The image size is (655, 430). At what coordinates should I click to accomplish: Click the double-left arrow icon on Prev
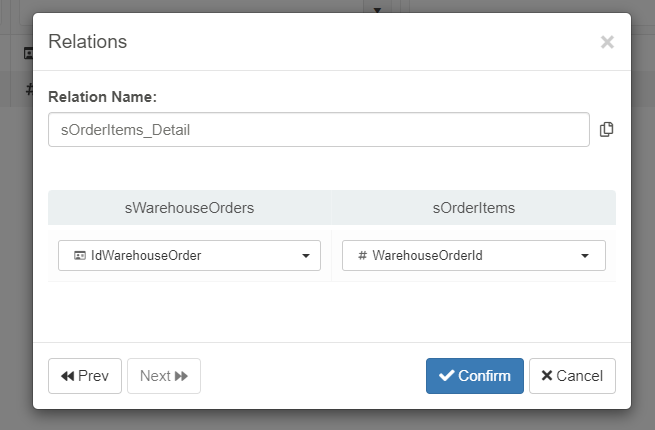[x=67, y=376]
